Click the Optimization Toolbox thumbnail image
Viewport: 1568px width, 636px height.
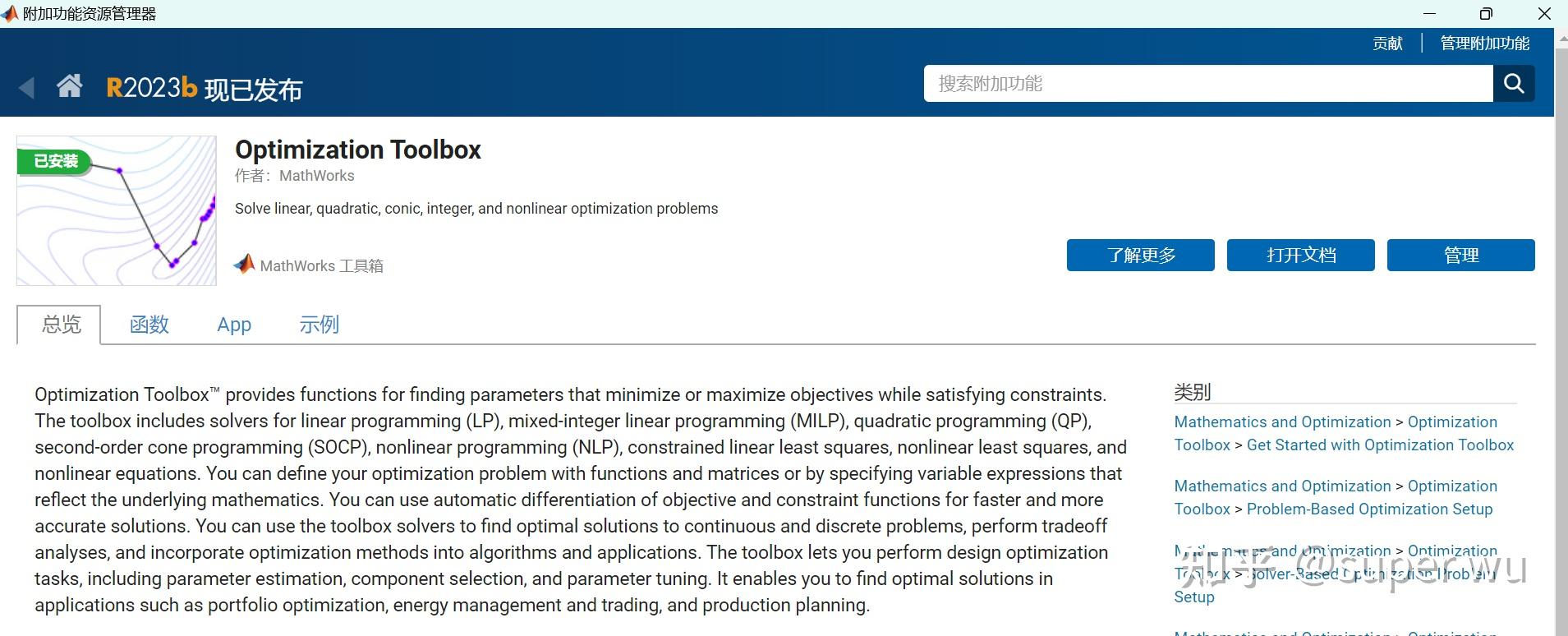click(x=117, y=211)
